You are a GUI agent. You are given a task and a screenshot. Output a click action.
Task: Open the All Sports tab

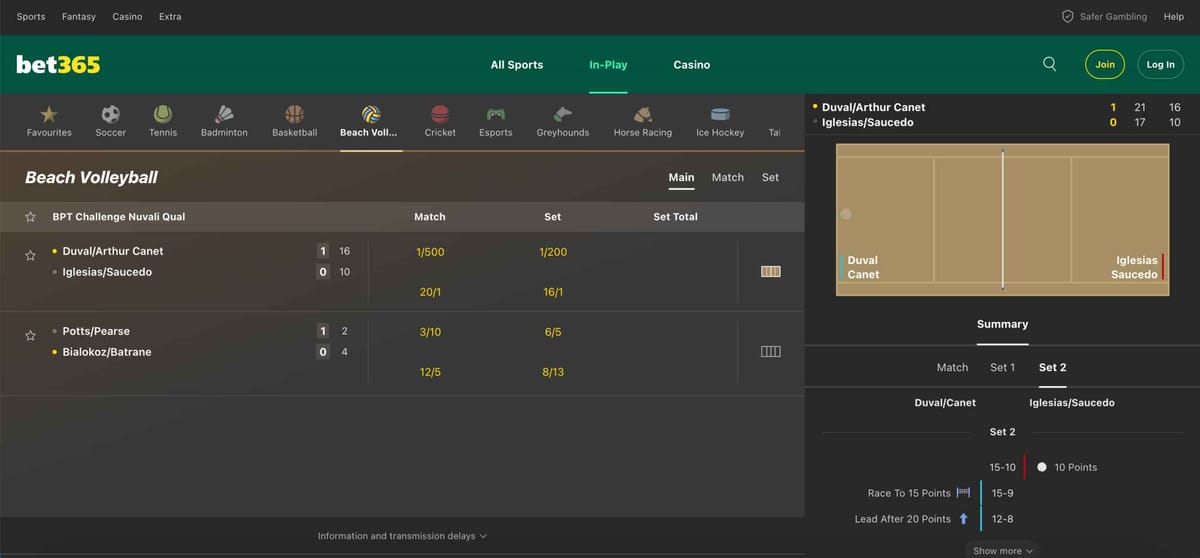[517, 65]
